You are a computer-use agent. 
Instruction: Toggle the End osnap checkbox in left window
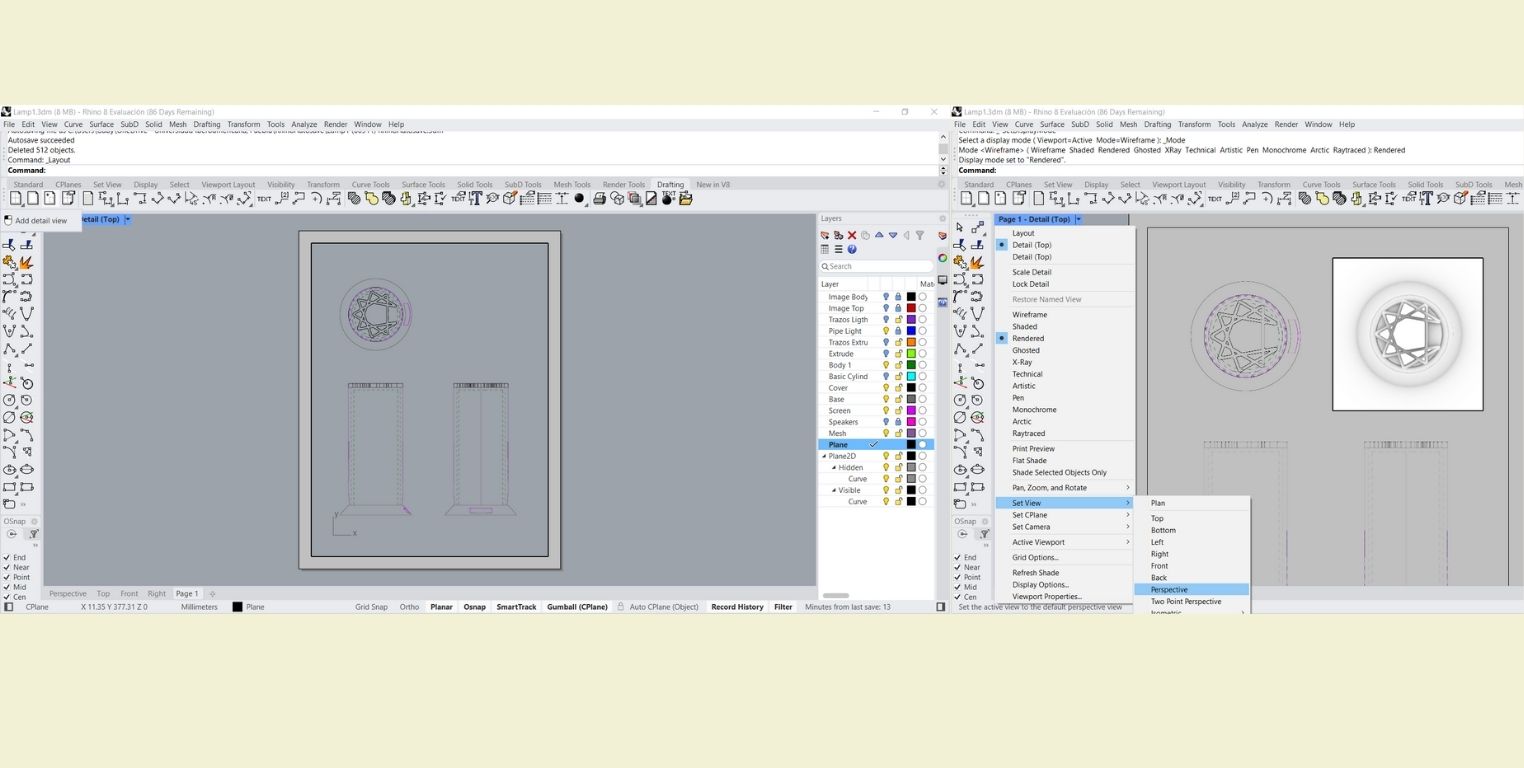pyautogui.click(x=7, y=557)
